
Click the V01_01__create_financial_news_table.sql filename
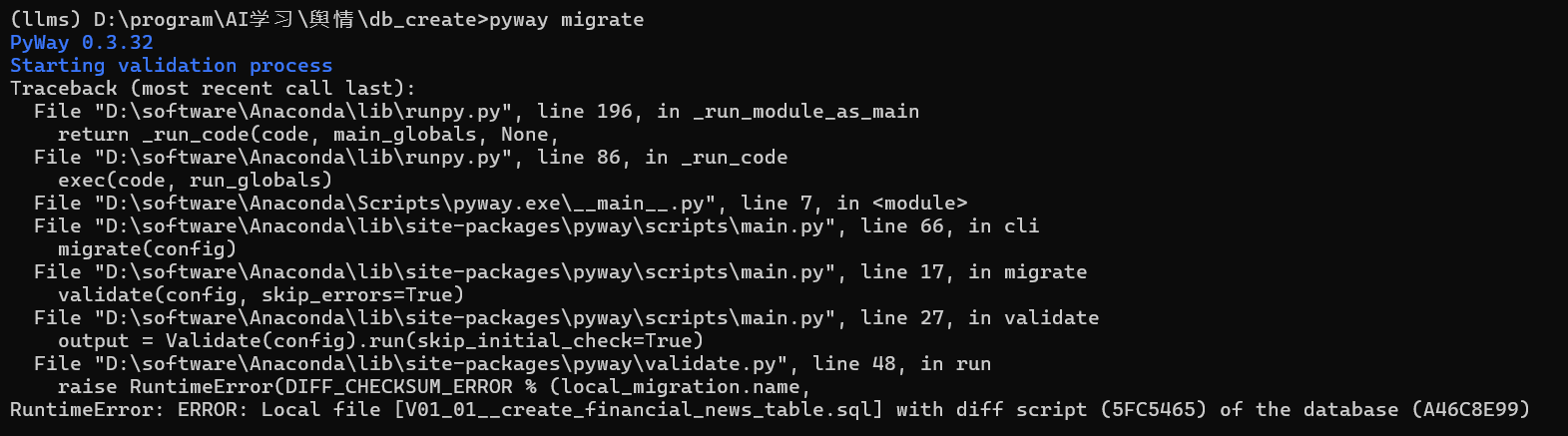638,410
